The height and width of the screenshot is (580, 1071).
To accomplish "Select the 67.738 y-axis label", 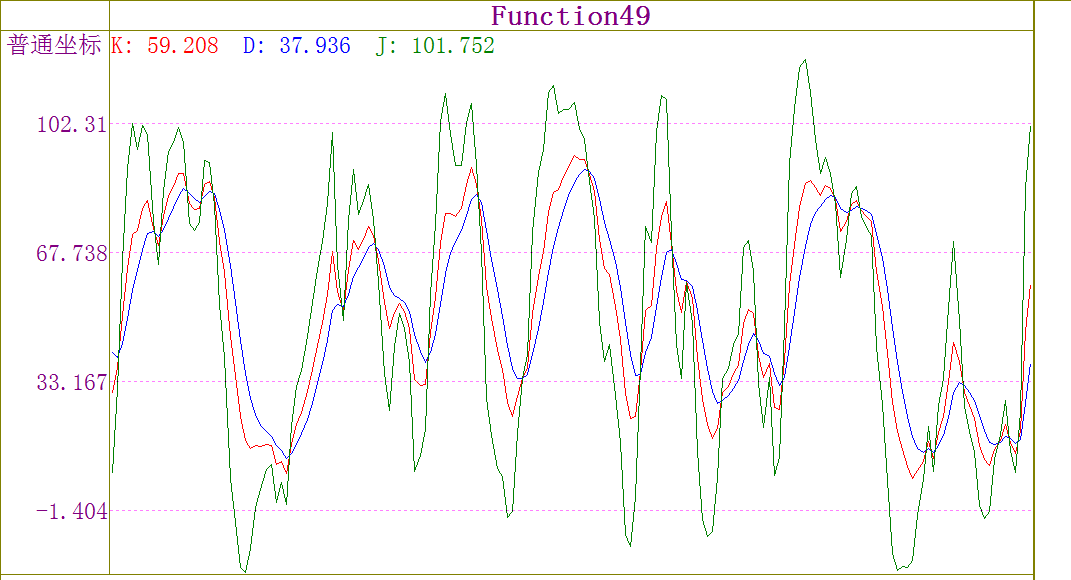I will (x=71, y=254).
